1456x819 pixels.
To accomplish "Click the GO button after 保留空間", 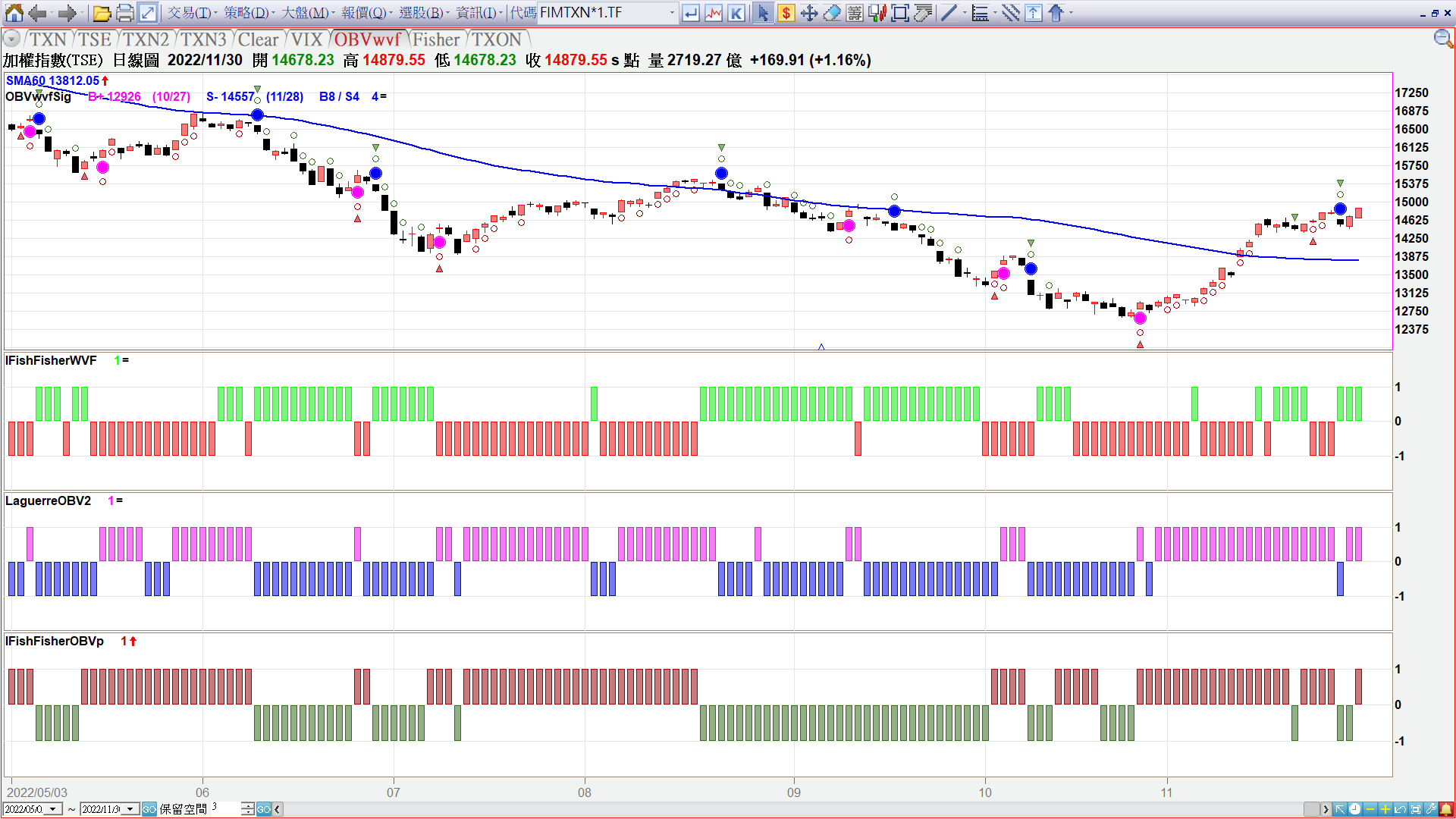I will 263,809.
